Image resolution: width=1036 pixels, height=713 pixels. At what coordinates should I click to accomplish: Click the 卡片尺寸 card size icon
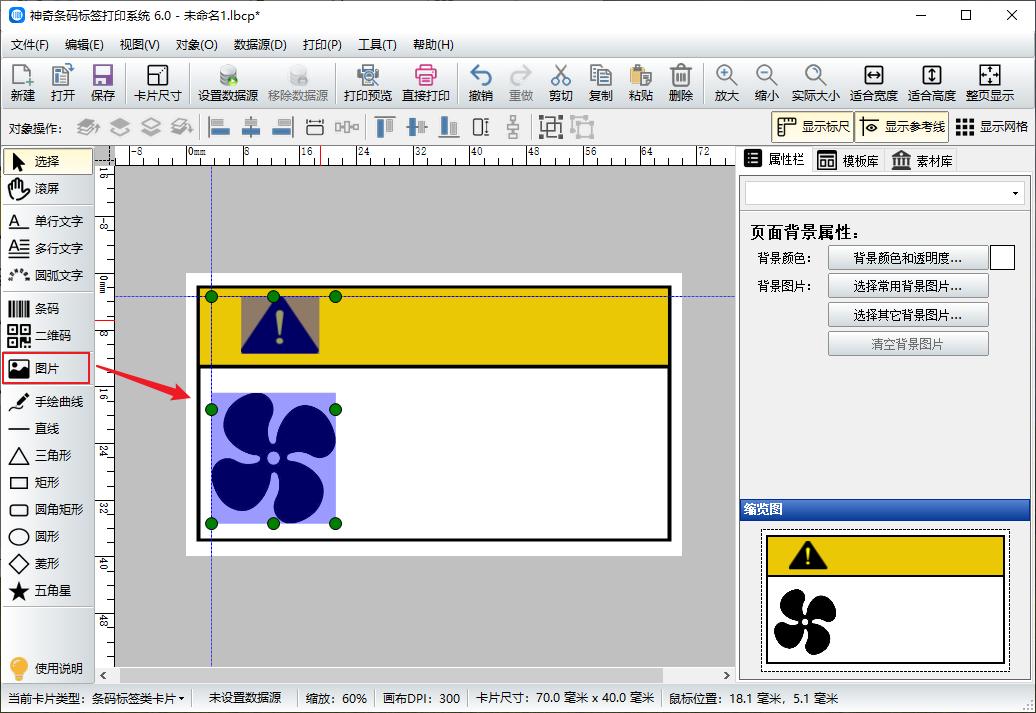tap(156, 82)
